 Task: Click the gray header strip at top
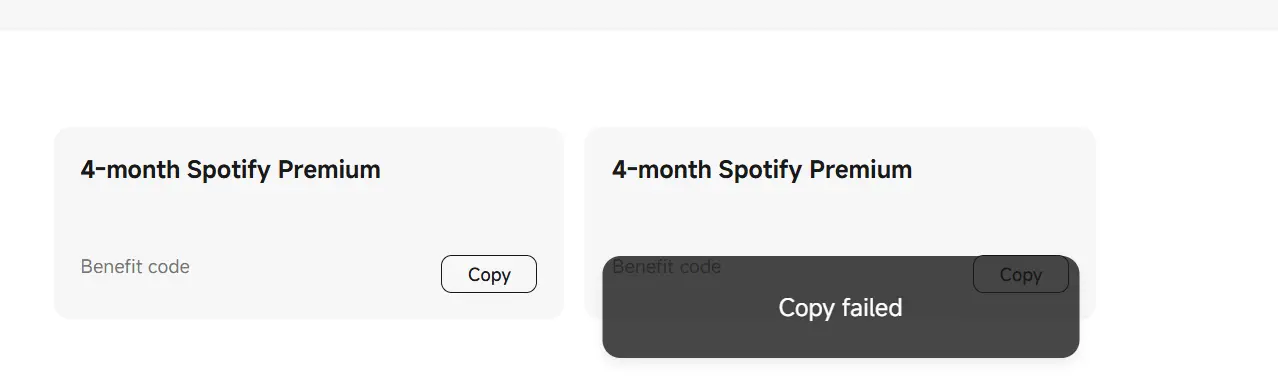tap(639, 14)
